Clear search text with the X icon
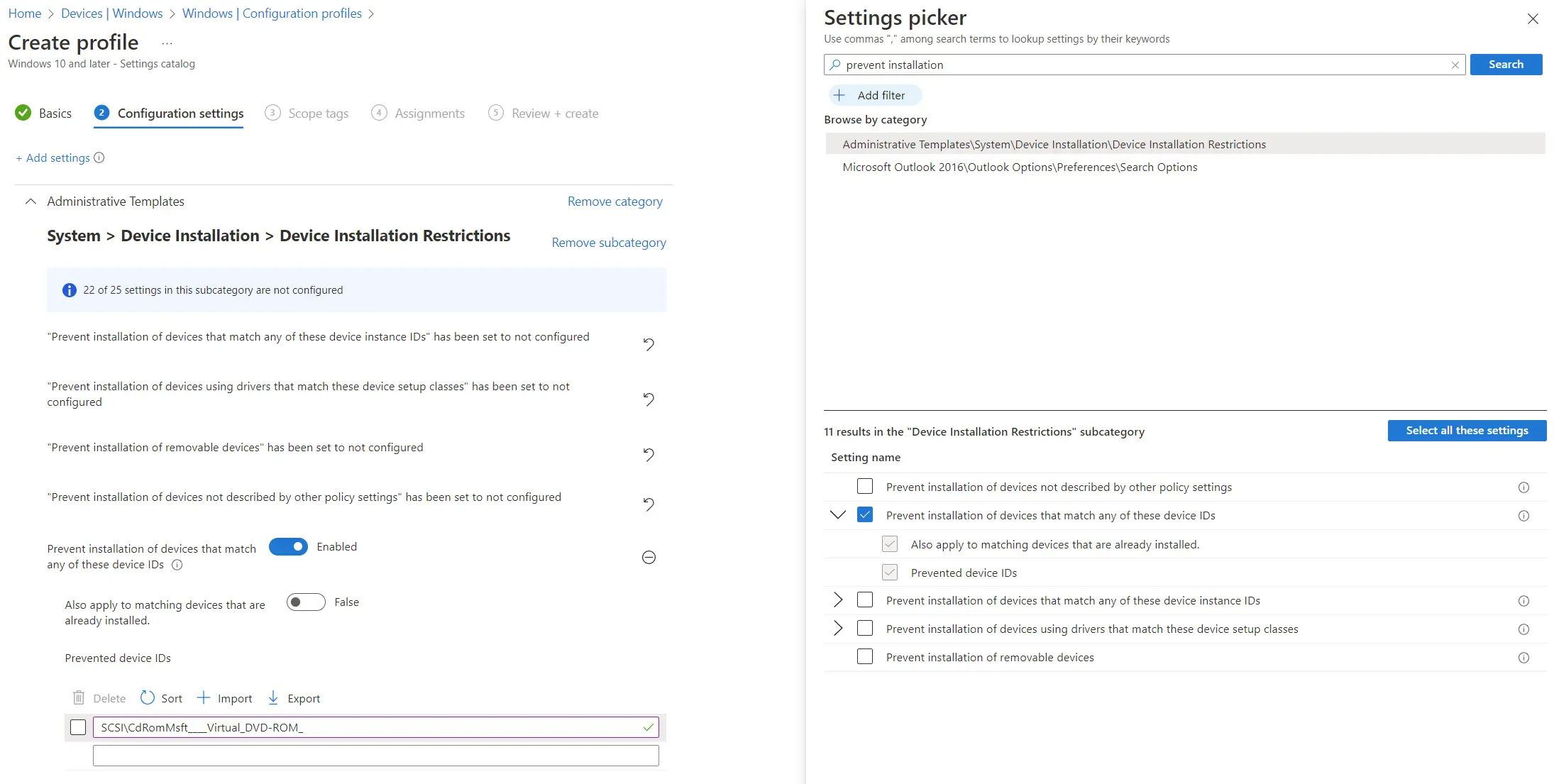 tap(1455, 65)
